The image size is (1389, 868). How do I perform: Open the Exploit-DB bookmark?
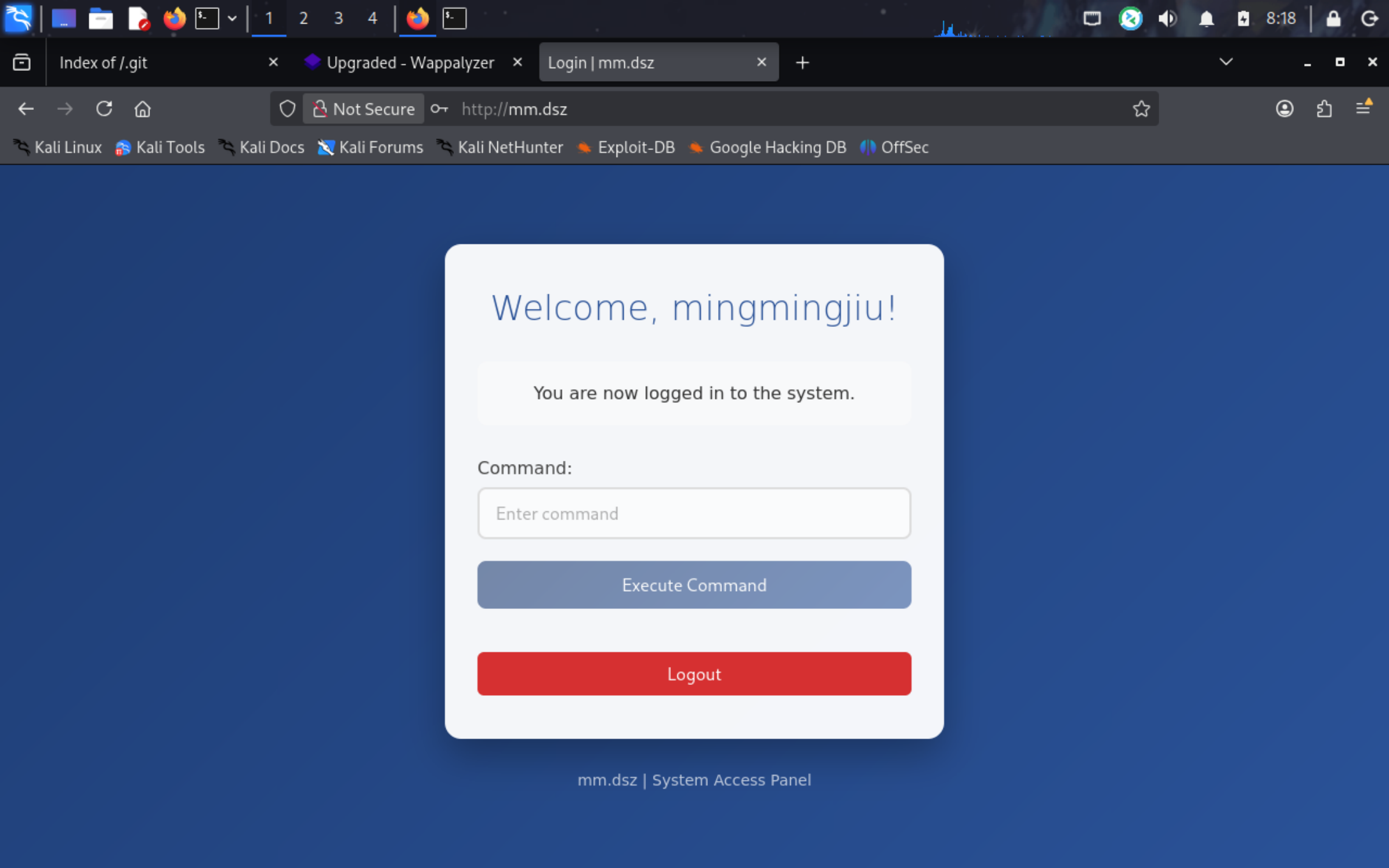pyautogui.click(x=626, y=147)
